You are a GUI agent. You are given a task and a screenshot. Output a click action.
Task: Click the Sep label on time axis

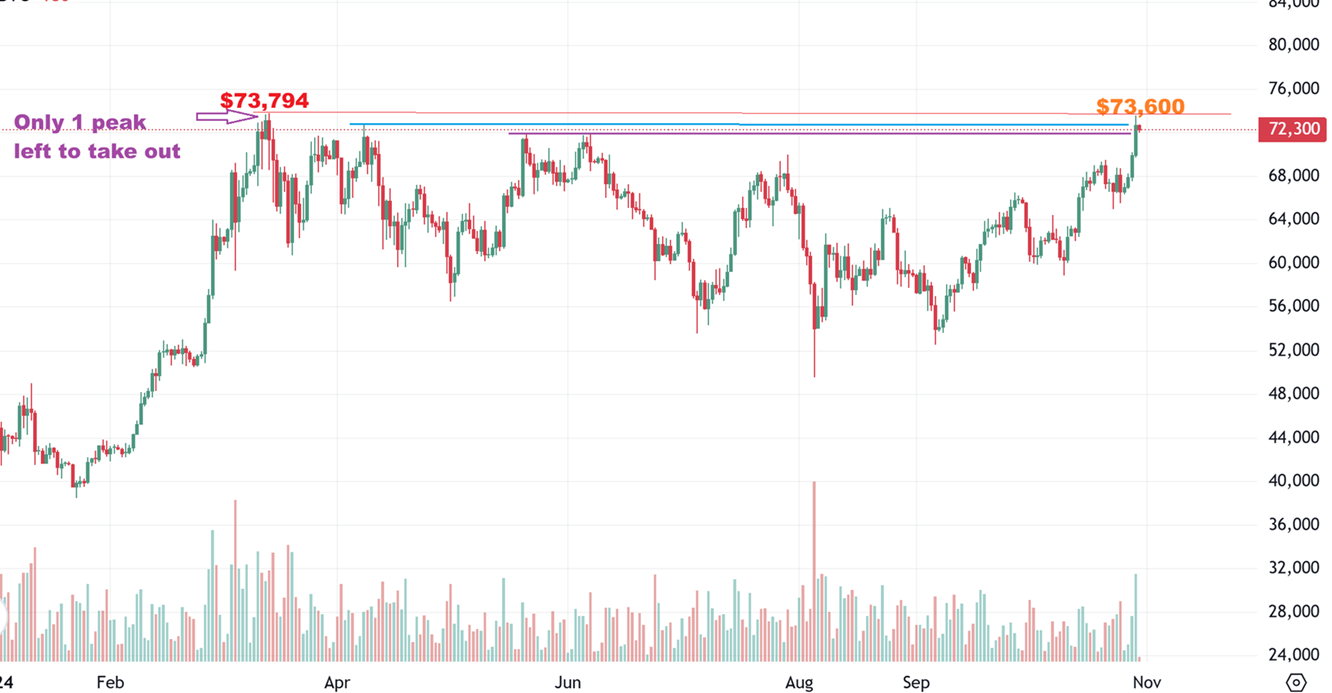(916, 683)
